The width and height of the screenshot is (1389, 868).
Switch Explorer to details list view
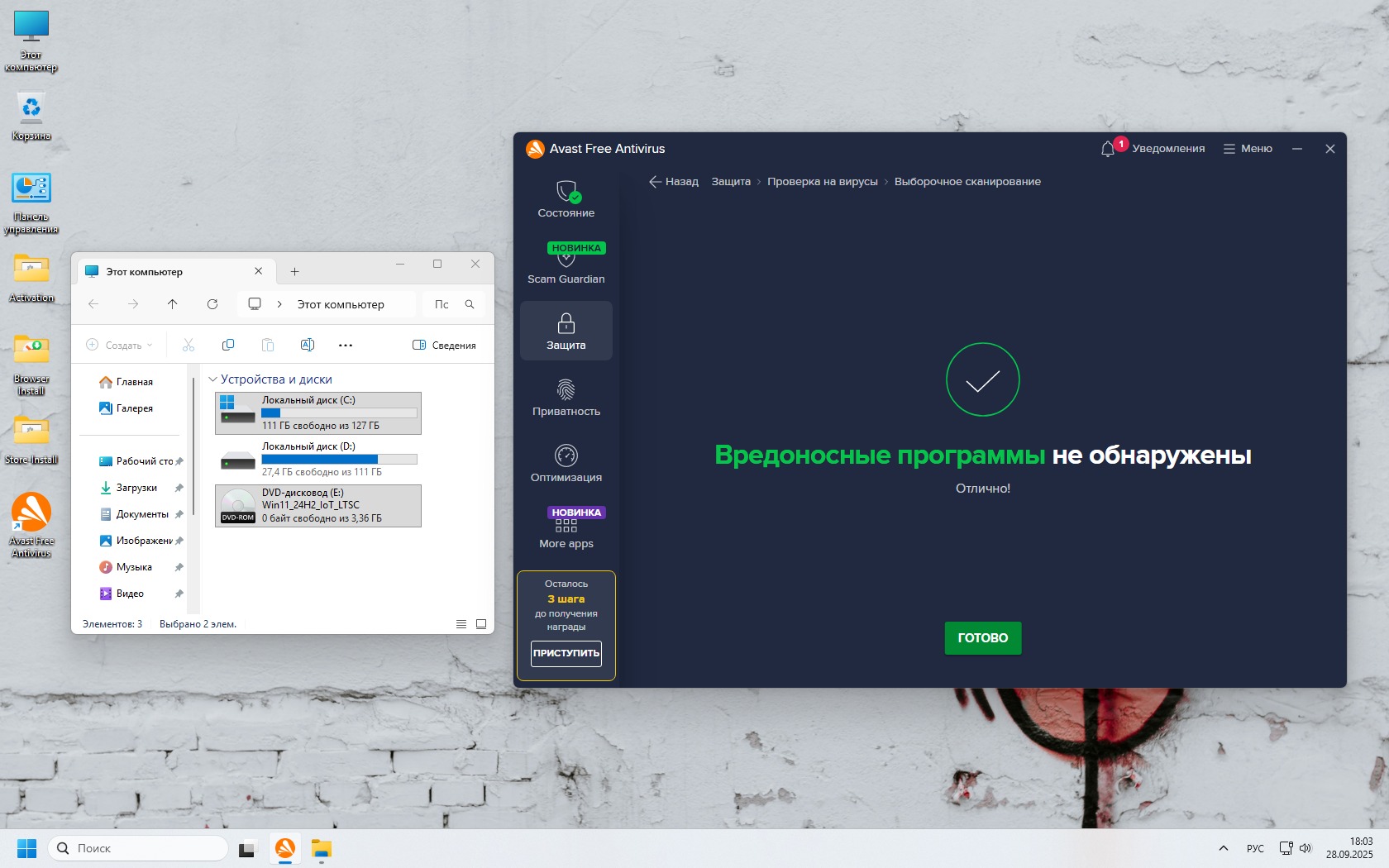click(461, 624)
